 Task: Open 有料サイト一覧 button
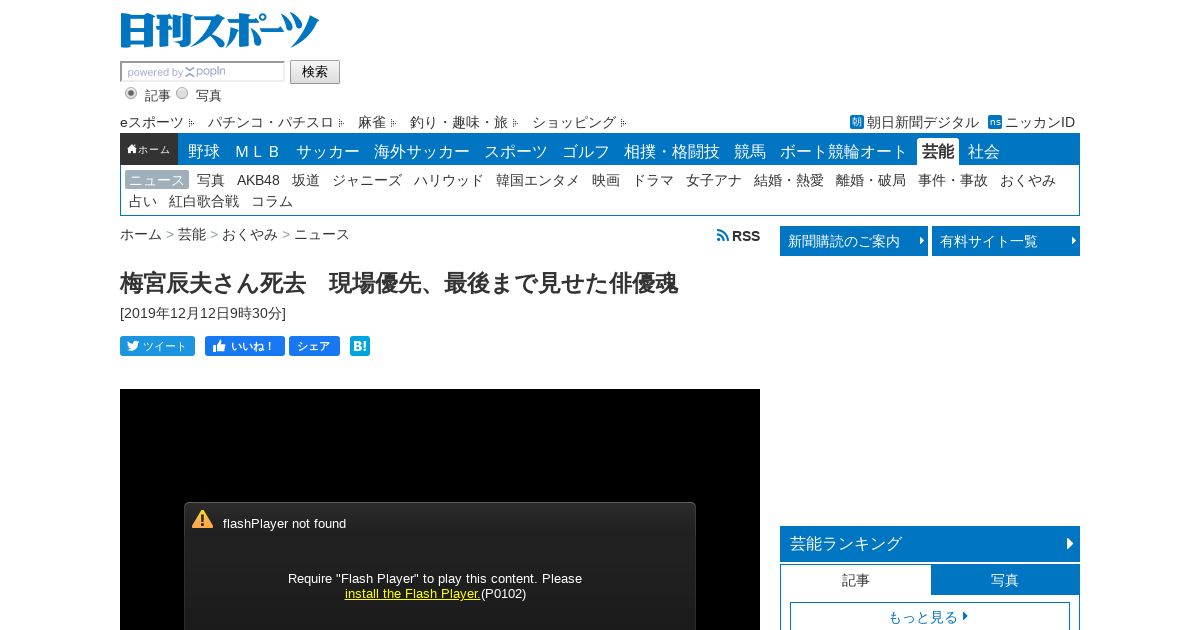(1006, 241)
